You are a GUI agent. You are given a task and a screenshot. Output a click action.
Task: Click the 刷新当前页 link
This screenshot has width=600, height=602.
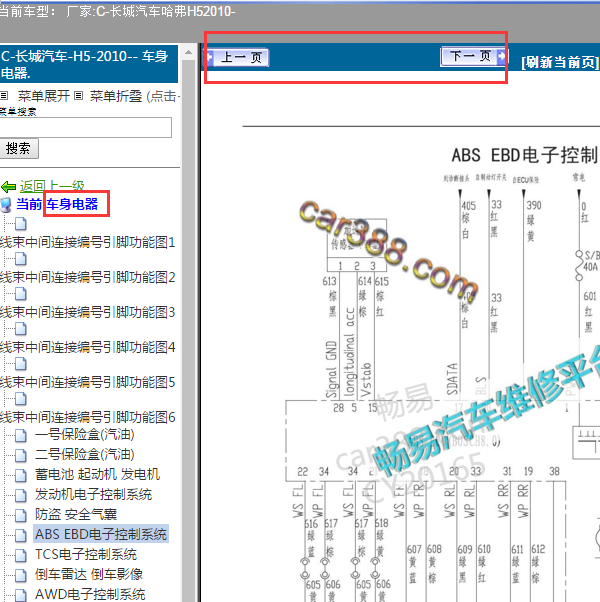[560, 62]
